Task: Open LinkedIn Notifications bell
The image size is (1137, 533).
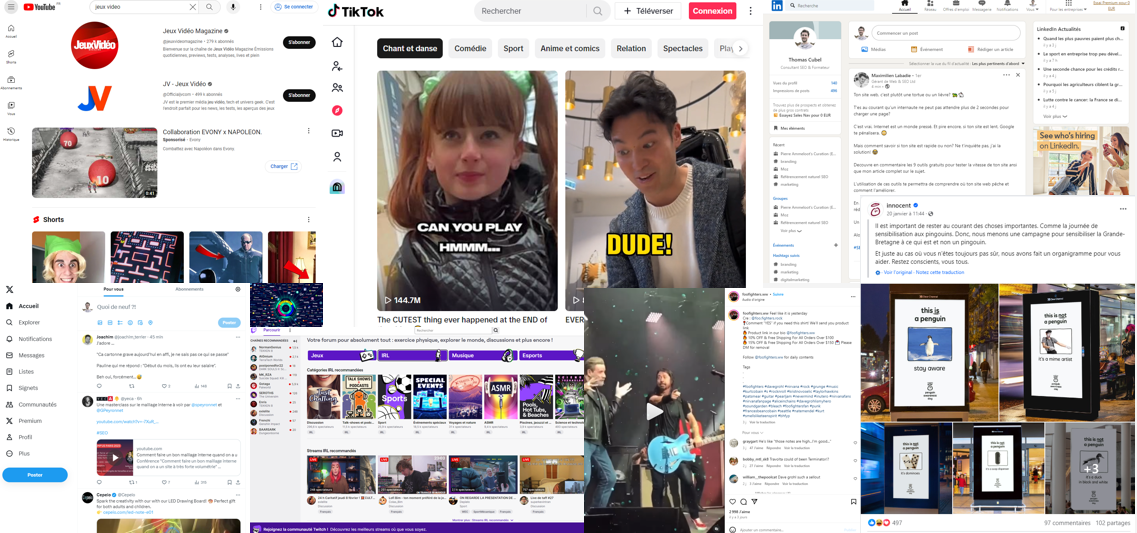Action: (x=1007, y=6)
